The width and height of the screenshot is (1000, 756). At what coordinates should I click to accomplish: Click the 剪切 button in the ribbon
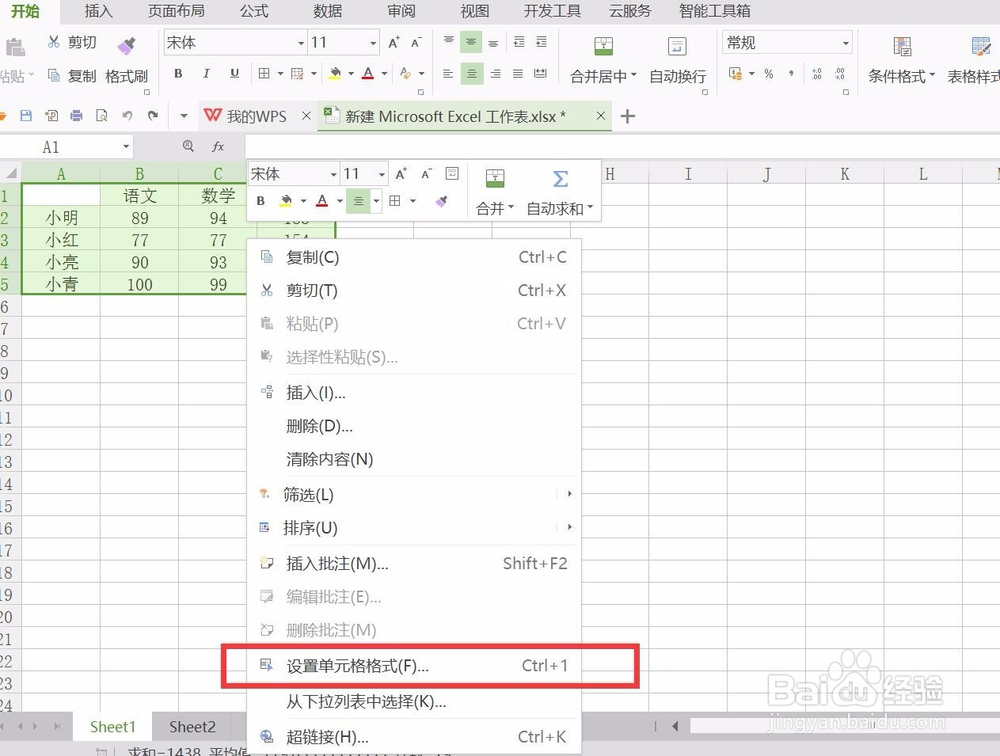(80, 42)
